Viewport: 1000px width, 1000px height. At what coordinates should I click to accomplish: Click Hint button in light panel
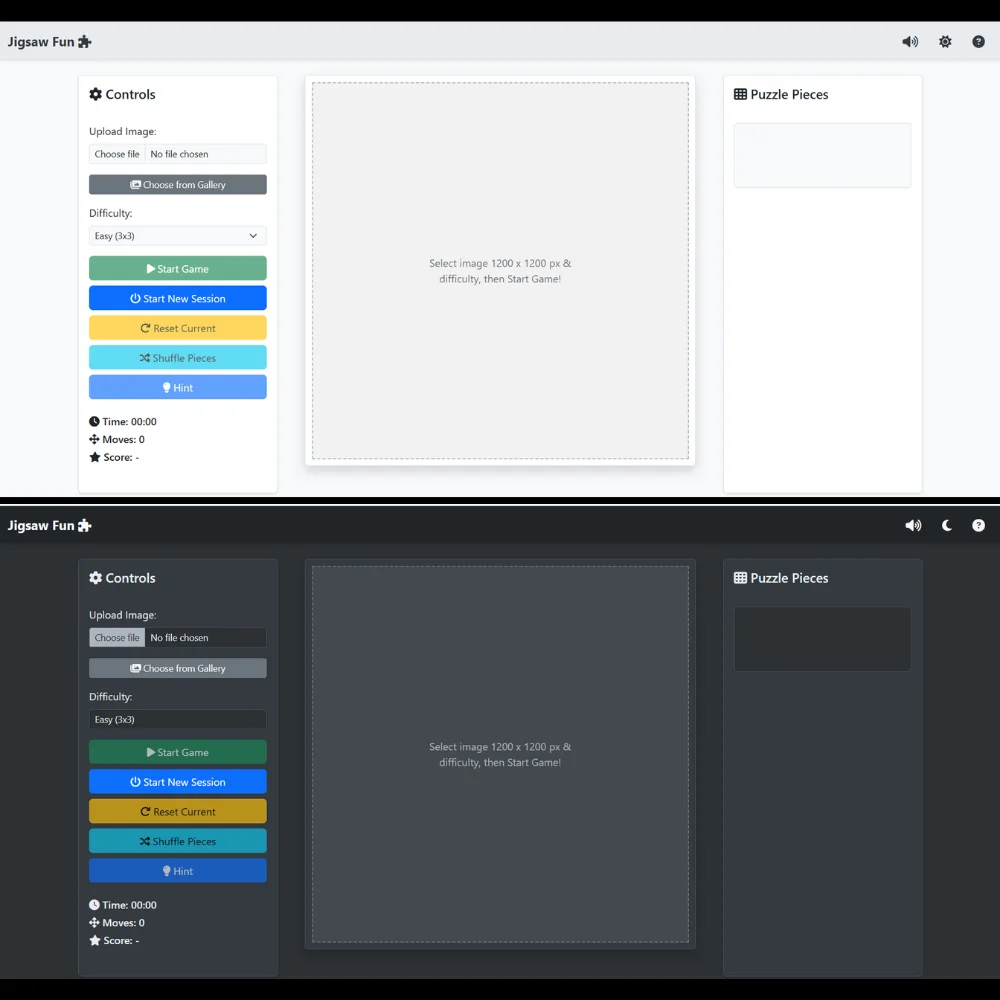[178, 387]
